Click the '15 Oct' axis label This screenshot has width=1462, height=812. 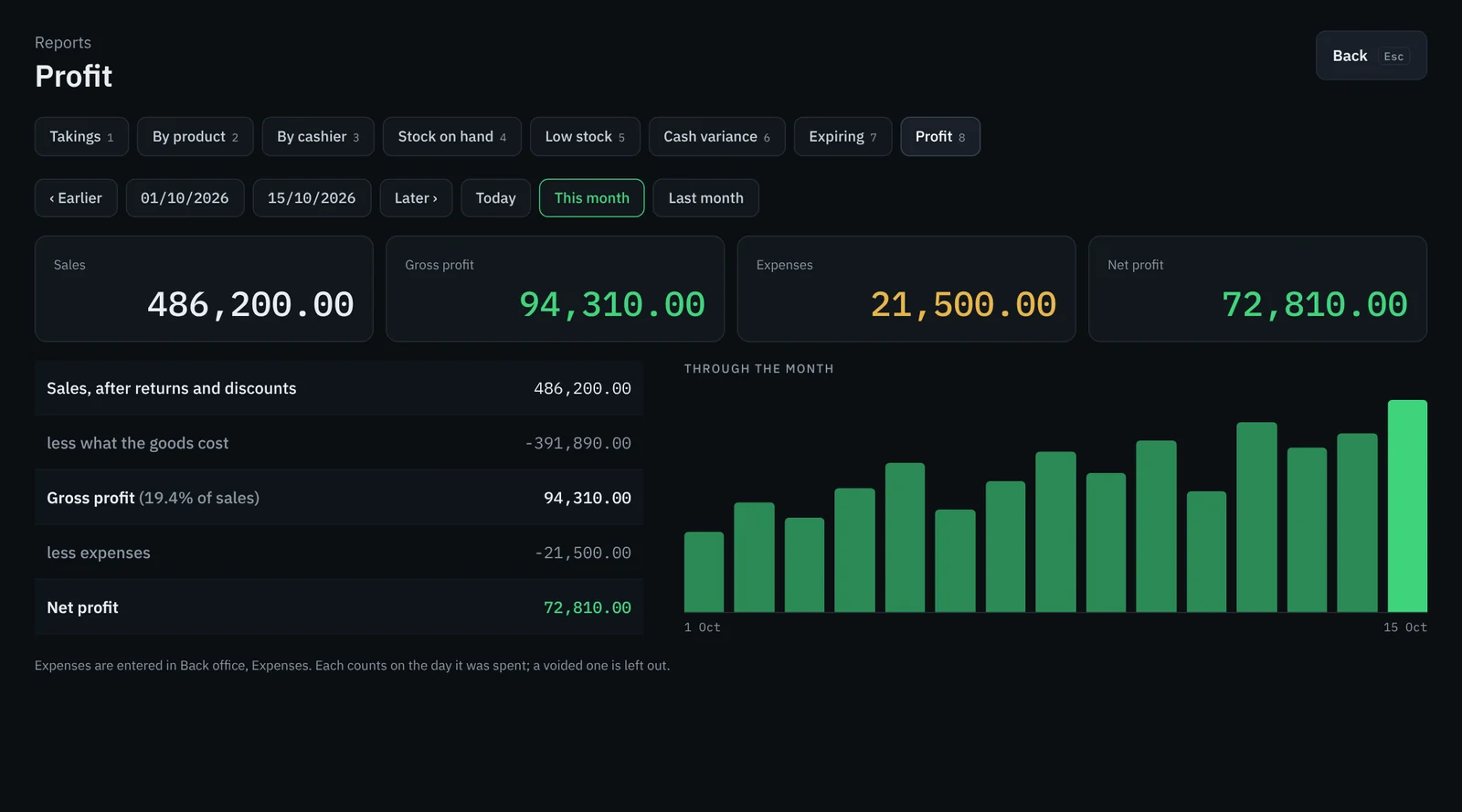pos(1405,627)
